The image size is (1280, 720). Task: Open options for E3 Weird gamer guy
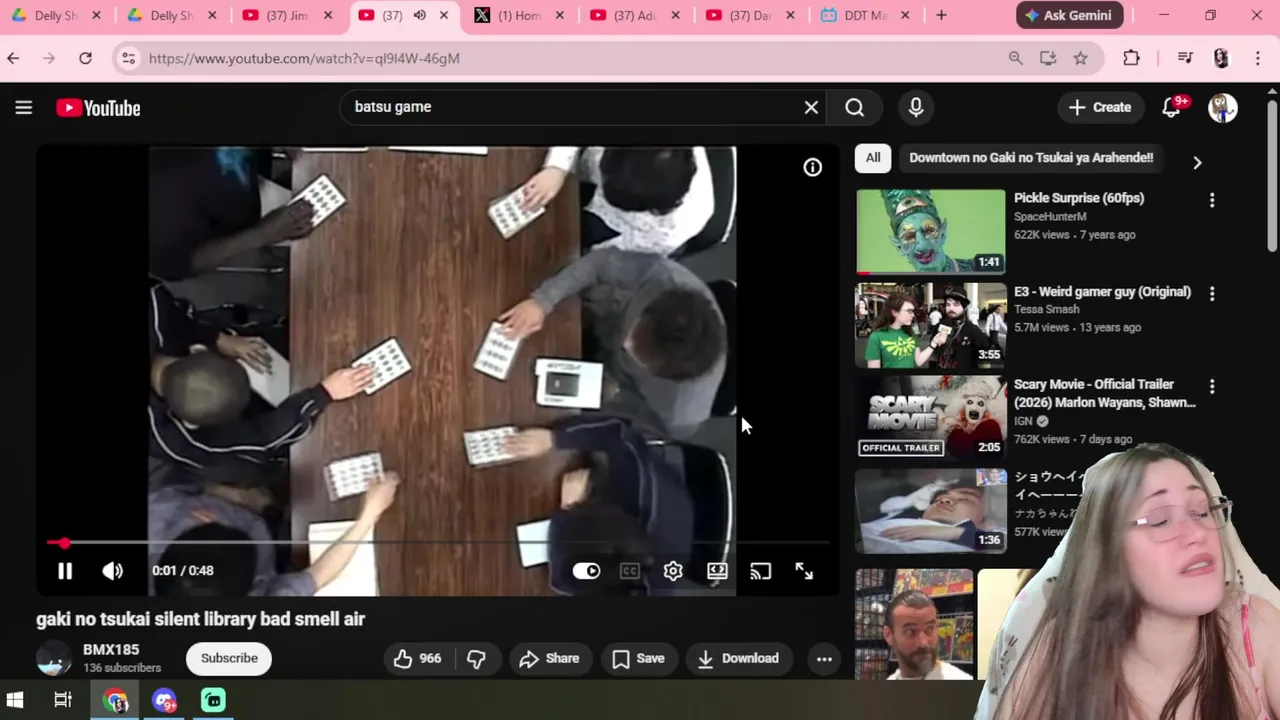point(1212,294)
